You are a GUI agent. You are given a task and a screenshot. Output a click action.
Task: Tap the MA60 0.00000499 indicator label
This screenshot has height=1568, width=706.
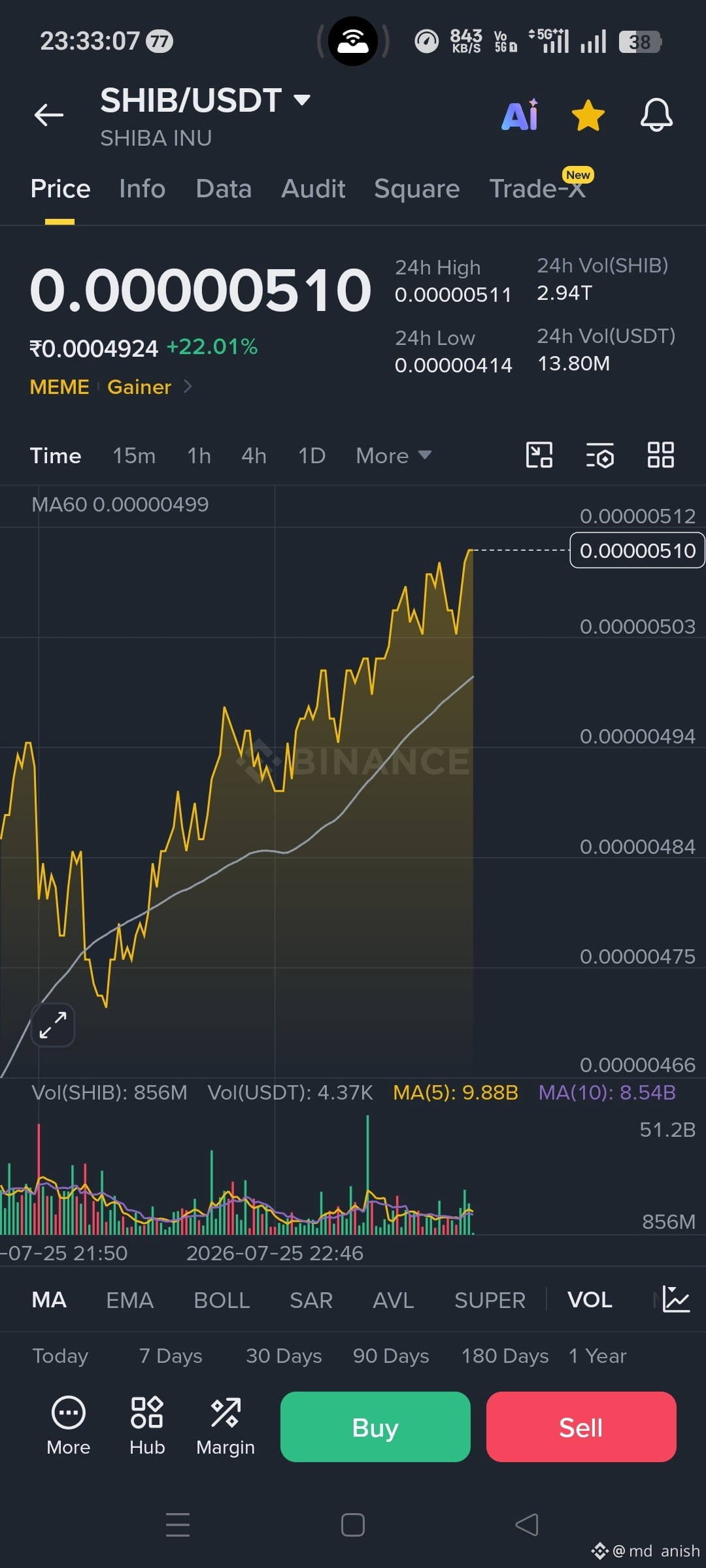120,504
